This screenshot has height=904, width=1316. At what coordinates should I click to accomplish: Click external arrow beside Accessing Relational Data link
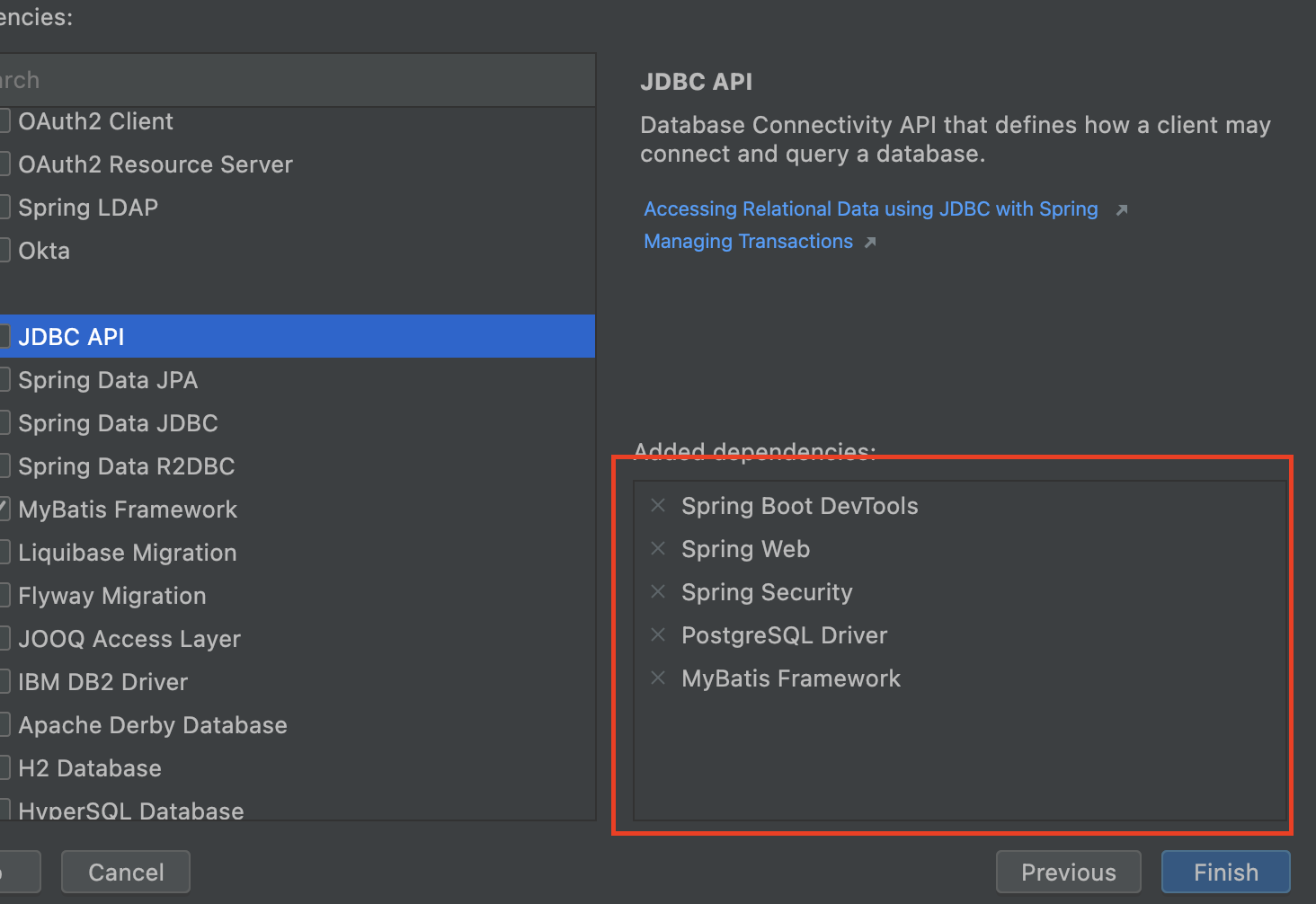(1121, 210)
